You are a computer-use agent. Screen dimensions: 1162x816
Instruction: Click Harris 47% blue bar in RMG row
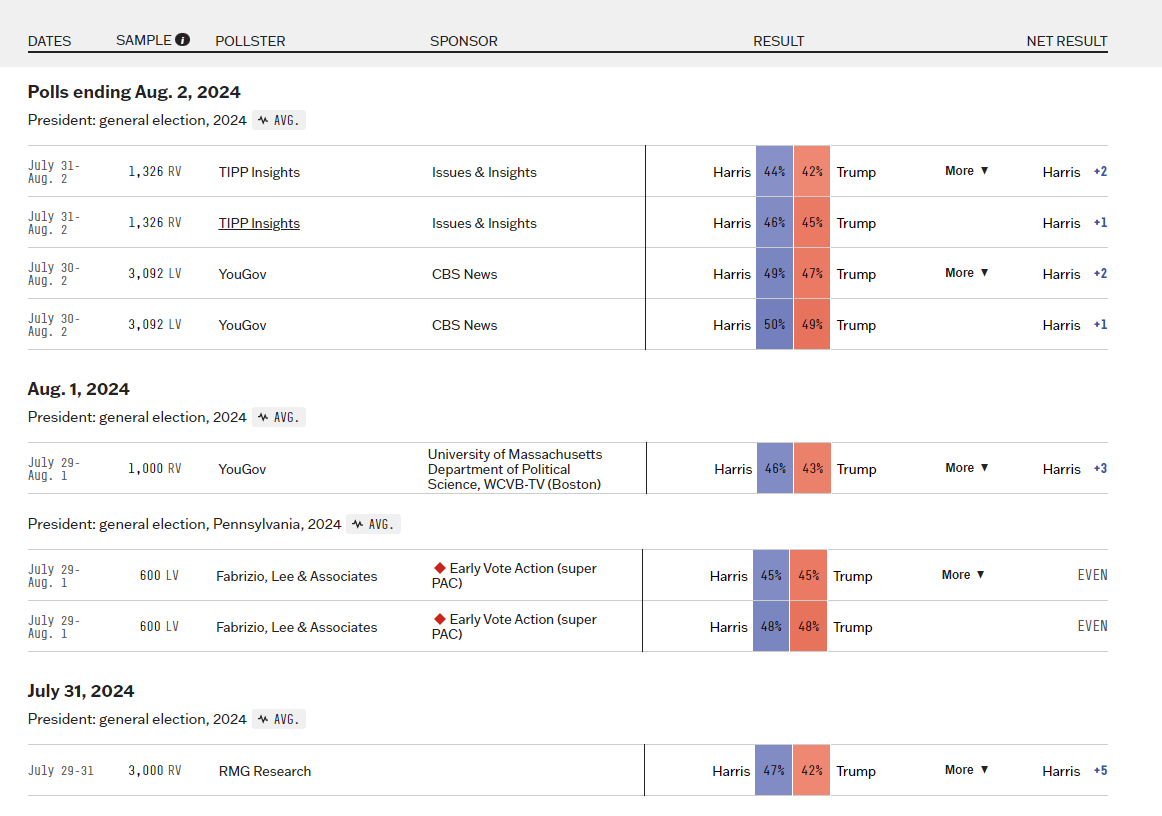tap(774, 770)
